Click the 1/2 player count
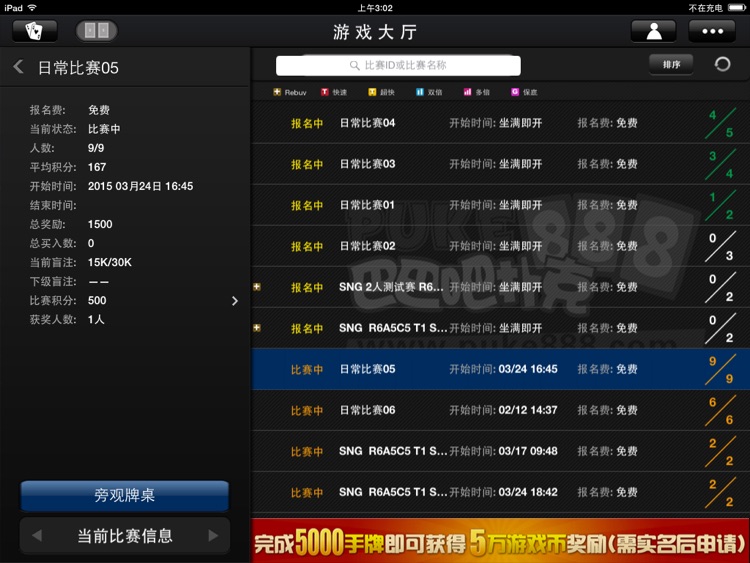Viewport: 750px width, 563px height. point(721,206)
